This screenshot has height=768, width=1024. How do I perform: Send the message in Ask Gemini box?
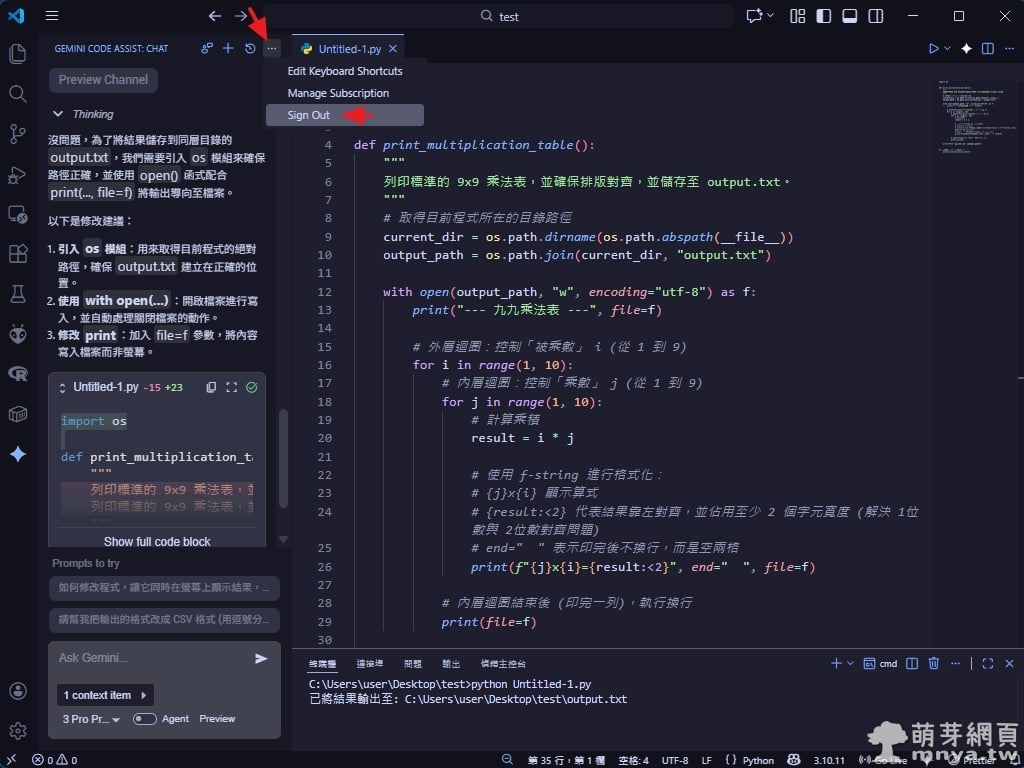(x=261, y=658)
